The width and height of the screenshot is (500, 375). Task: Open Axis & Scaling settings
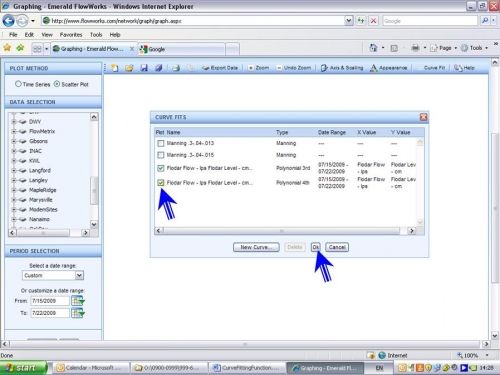click(342, 68)
